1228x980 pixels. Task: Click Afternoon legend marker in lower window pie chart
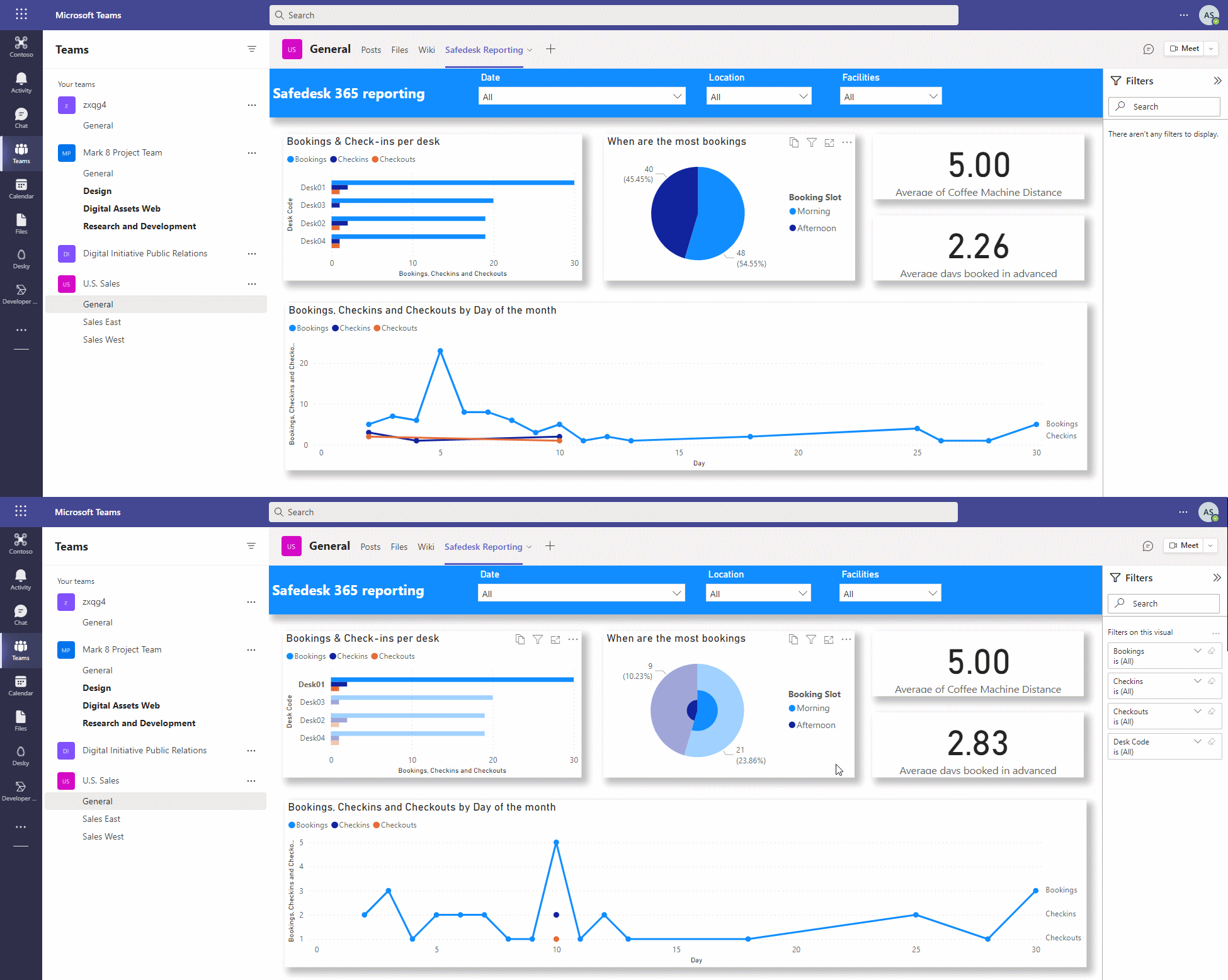pos(792,726)
